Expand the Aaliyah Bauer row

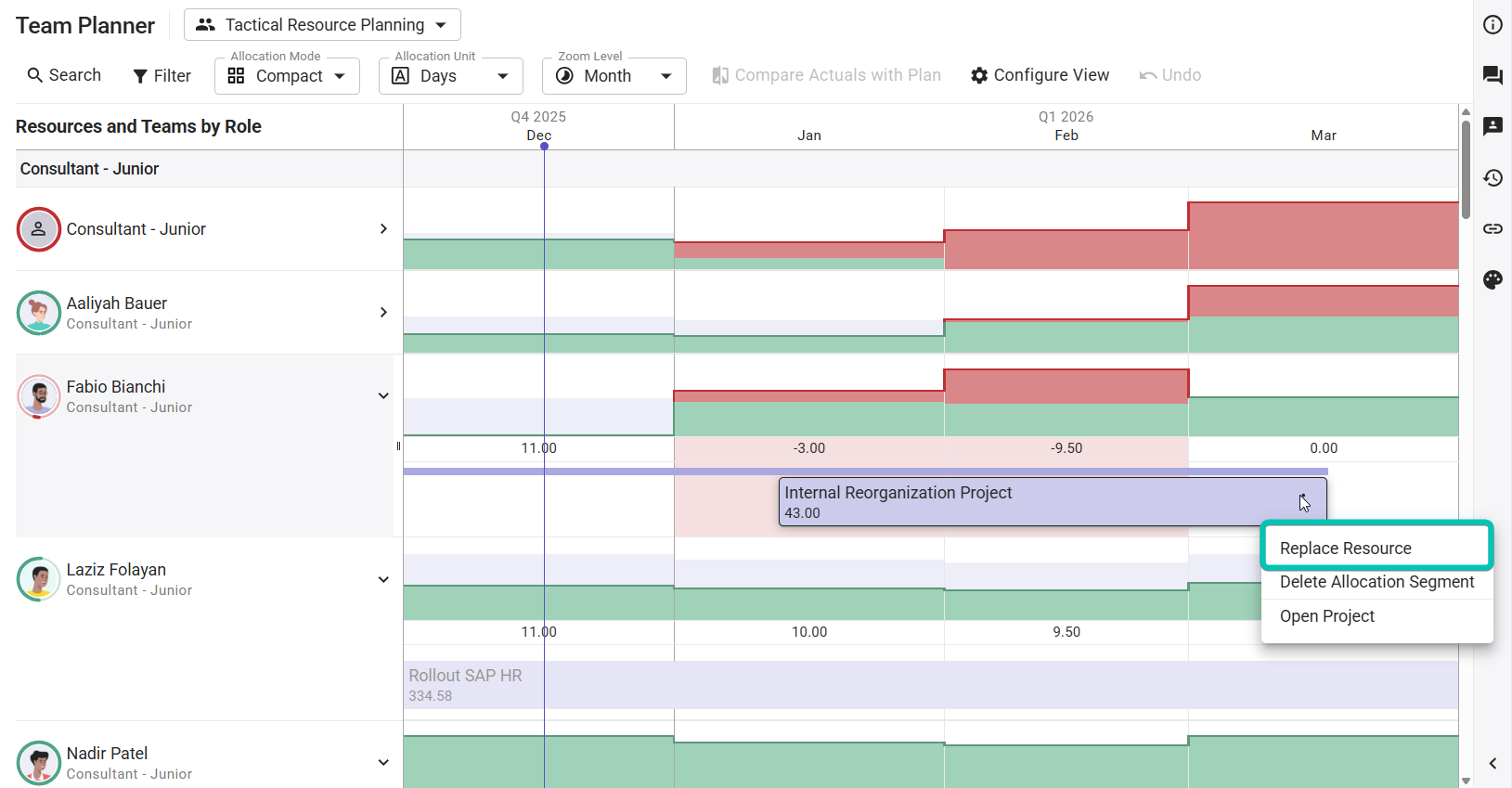[383, 313]
